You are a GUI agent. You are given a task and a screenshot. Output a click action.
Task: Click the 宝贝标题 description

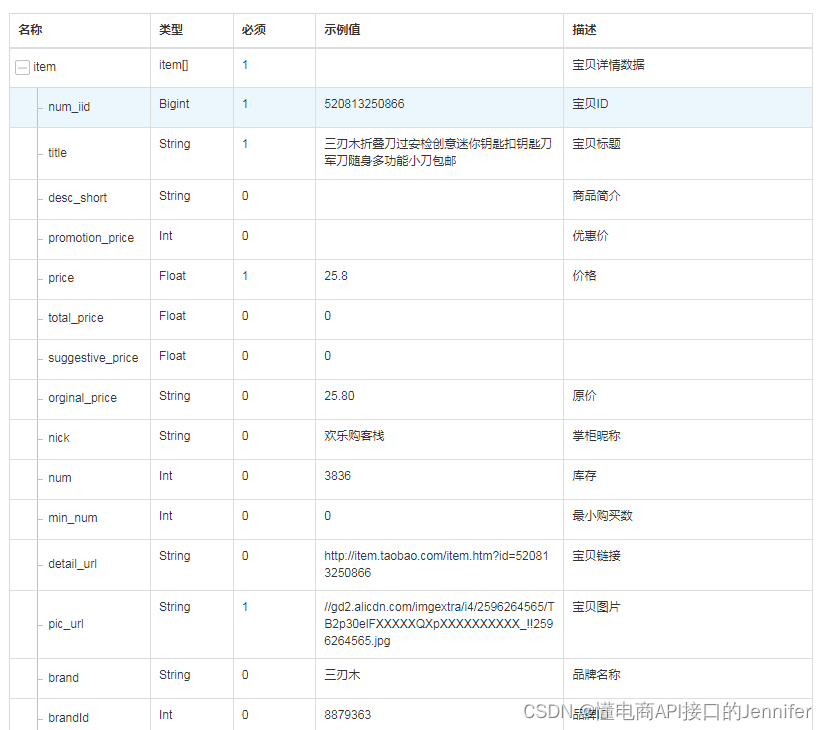pos(597,144)
